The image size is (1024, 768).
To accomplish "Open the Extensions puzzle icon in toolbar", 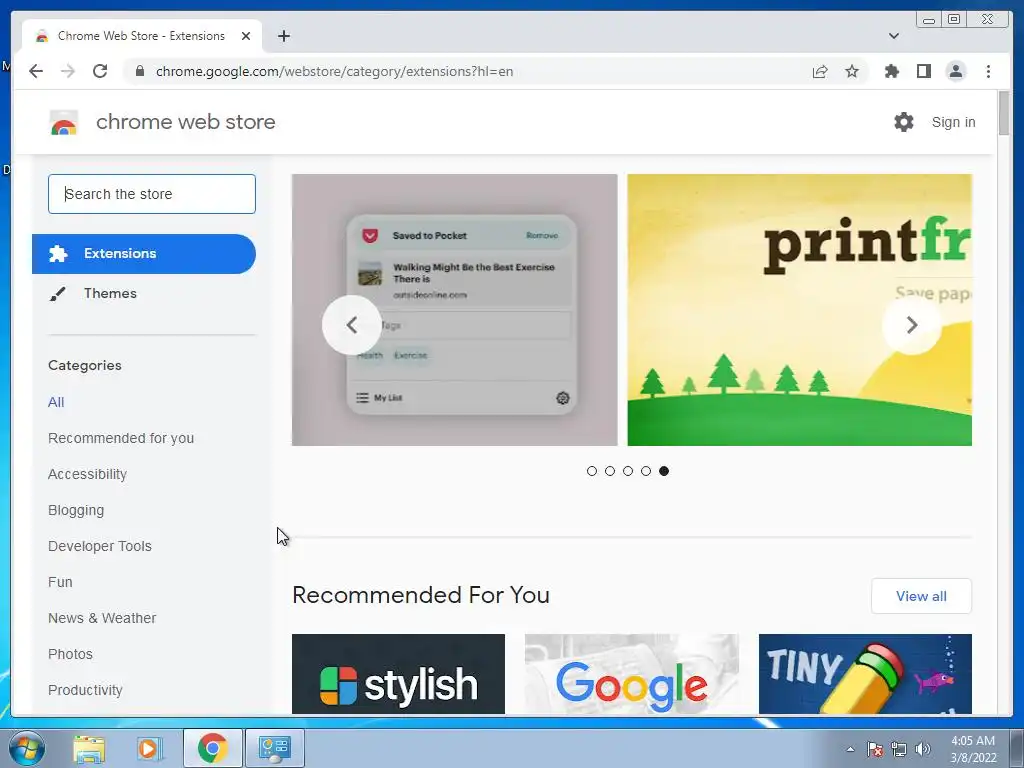I will pos(891,71).
